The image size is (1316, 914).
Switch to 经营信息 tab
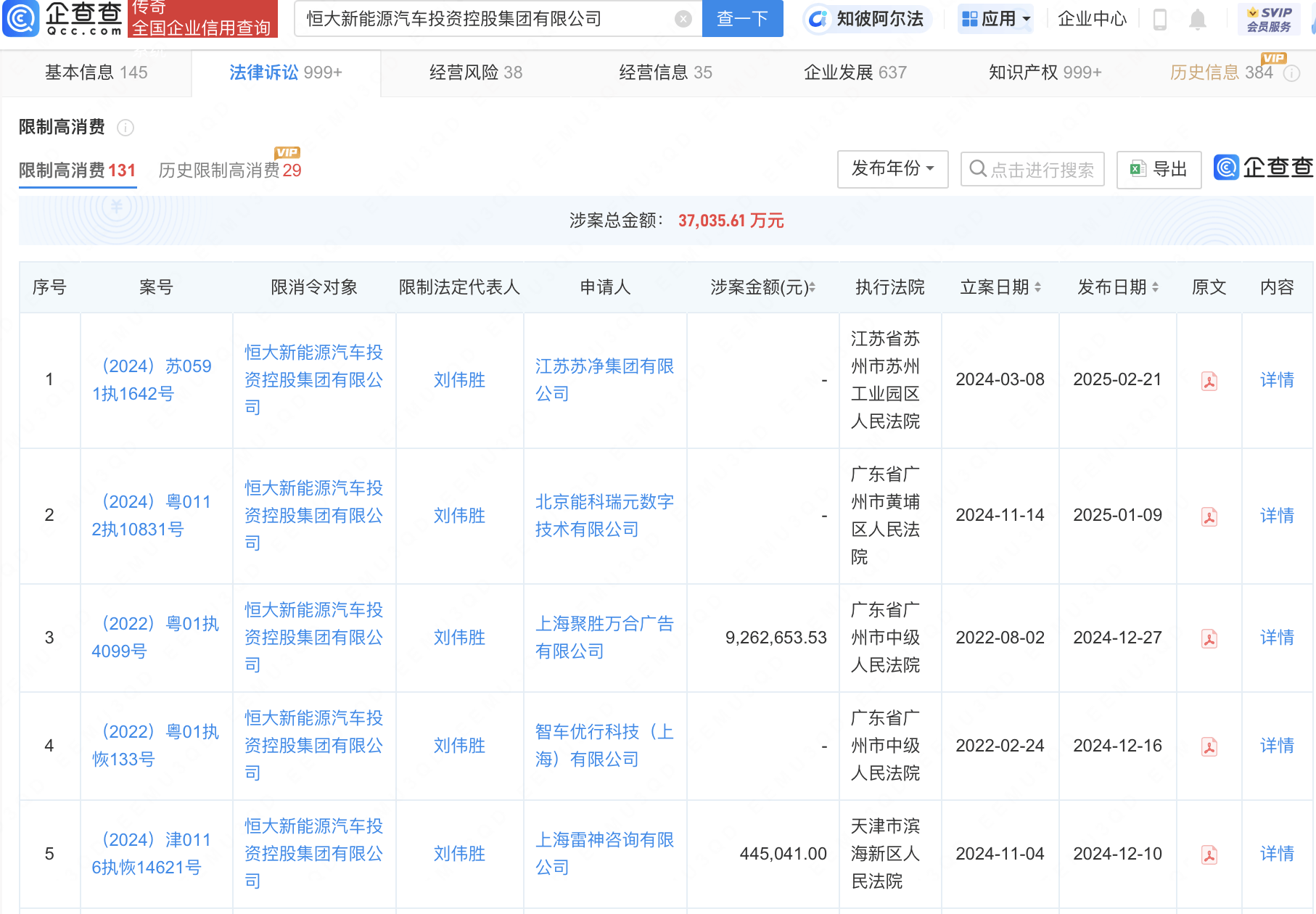[x=665, y=73]
